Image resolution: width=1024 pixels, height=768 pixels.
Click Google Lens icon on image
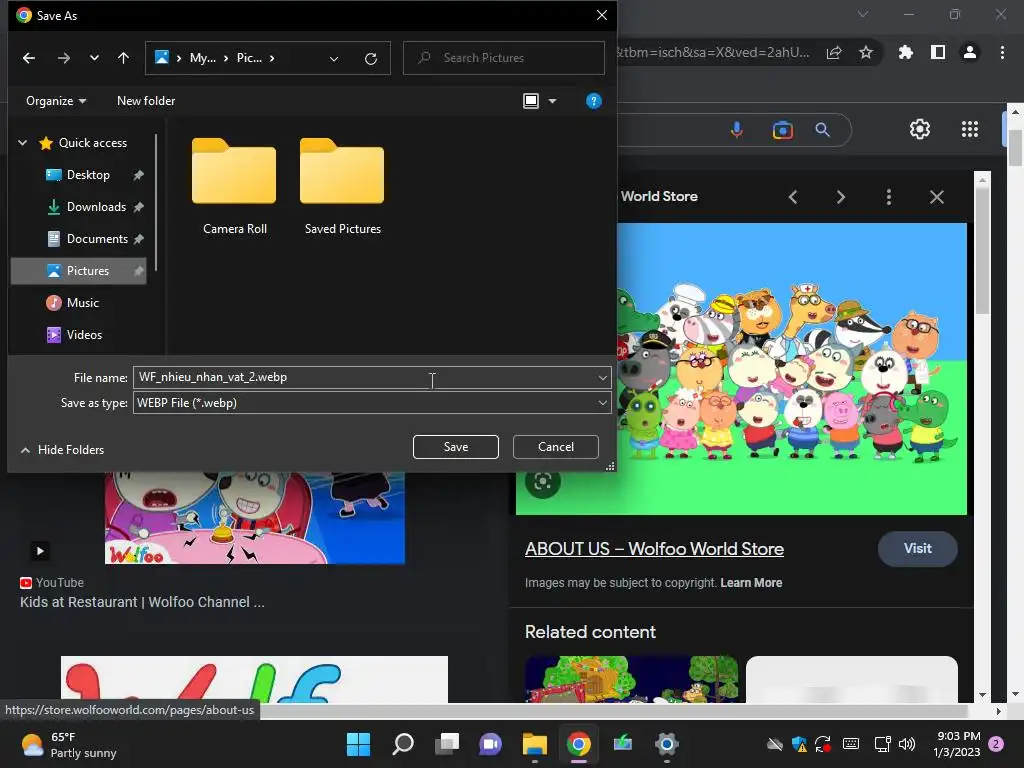(543, 482)
